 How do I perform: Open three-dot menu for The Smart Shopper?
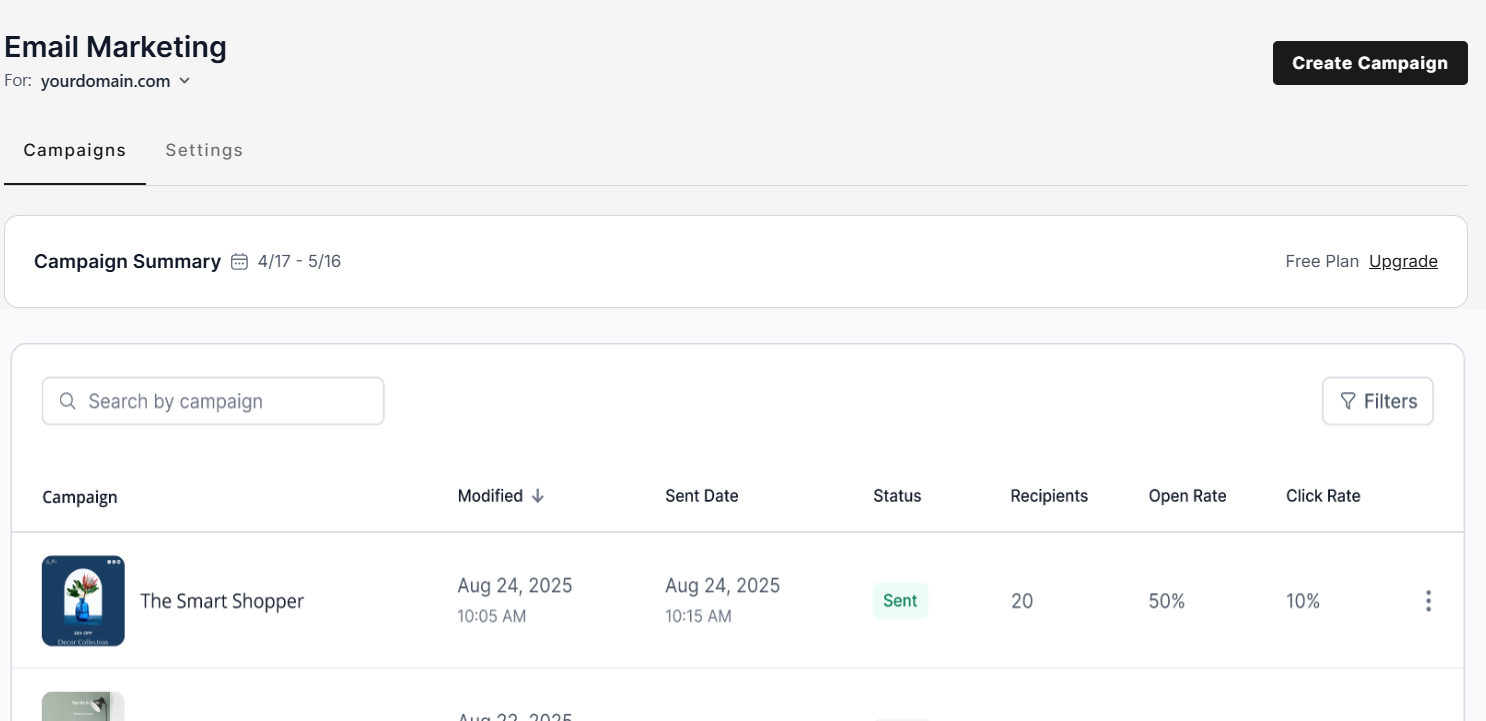pos(1428,601)
